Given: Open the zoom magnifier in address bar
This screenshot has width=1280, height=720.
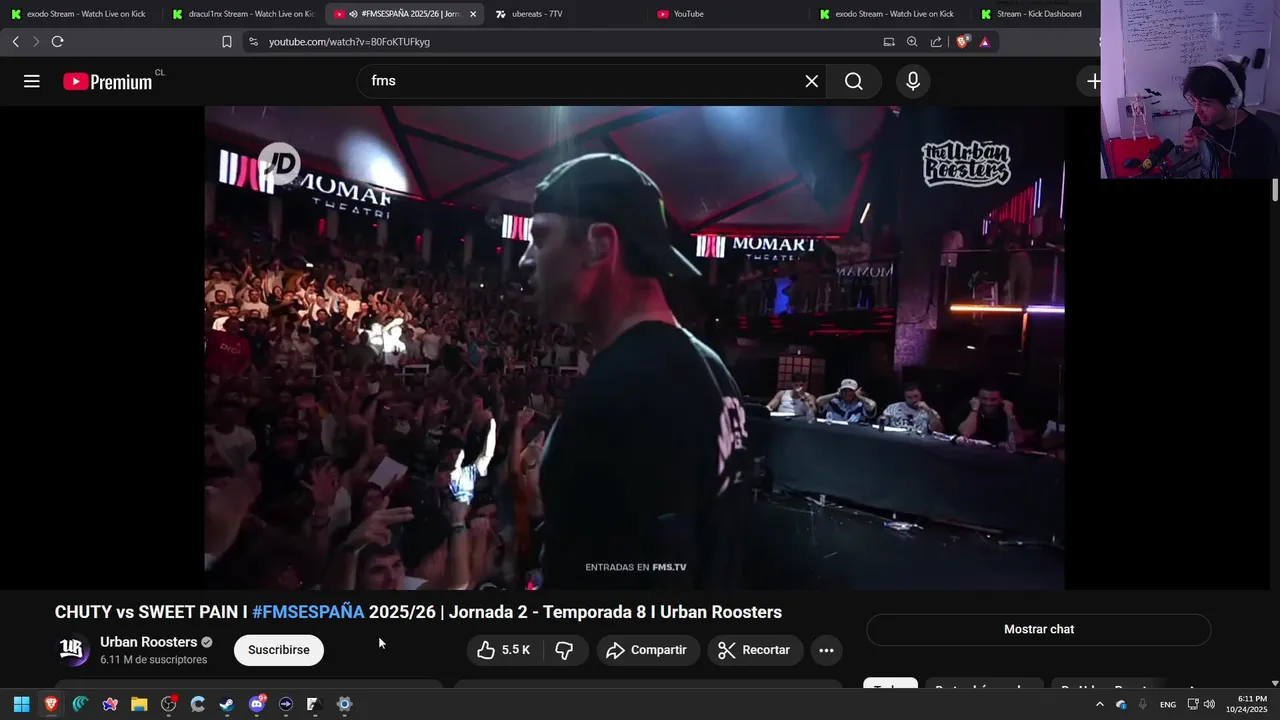Looking at the screenshot, I should 912,41.
